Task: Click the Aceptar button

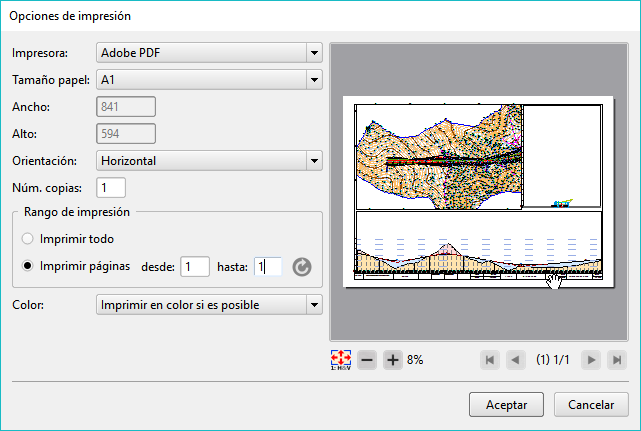Action: click(x=506, y=405)
